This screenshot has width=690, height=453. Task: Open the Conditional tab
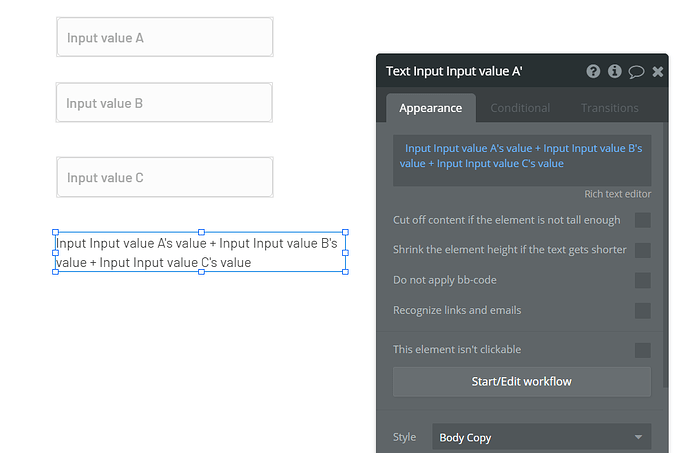[x=520, y=108]
